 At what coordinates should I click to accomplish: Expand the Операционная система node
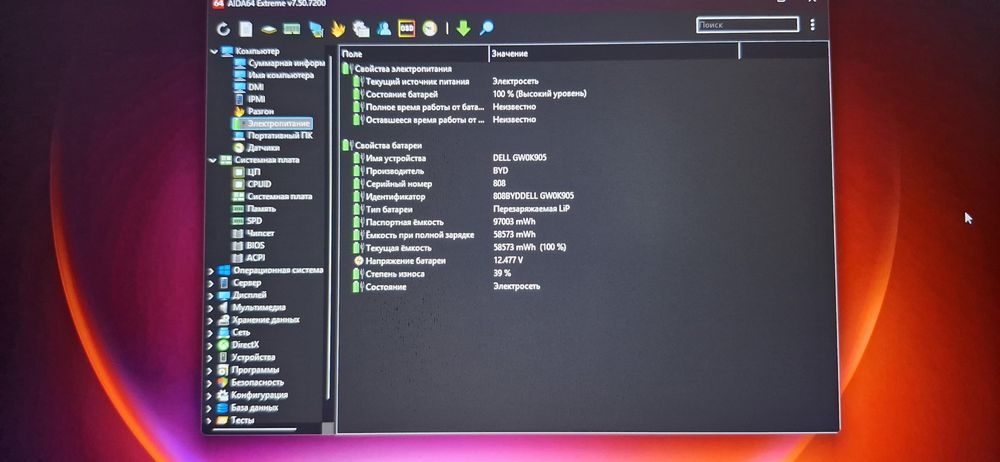click(211, 271)
